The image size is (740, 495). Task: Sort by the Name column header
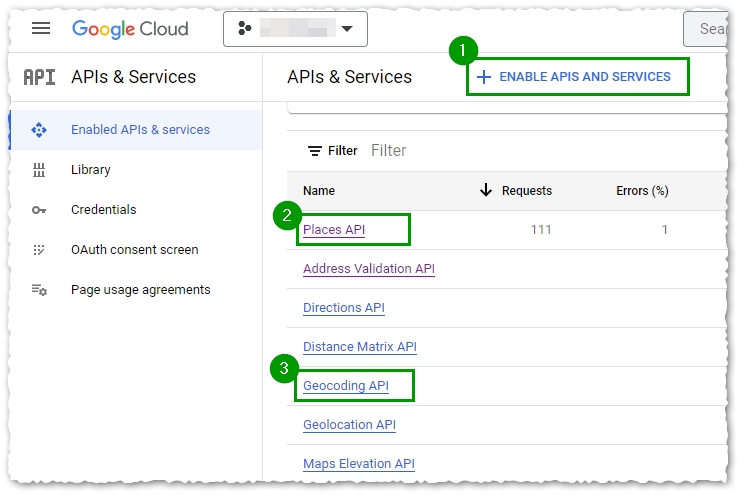point(319,191)
